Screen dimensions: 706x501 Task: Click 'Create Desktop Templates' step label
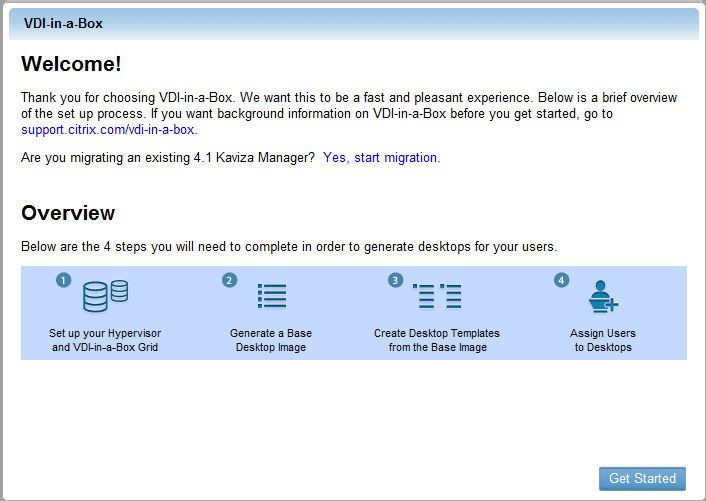[x=437, y=340]
